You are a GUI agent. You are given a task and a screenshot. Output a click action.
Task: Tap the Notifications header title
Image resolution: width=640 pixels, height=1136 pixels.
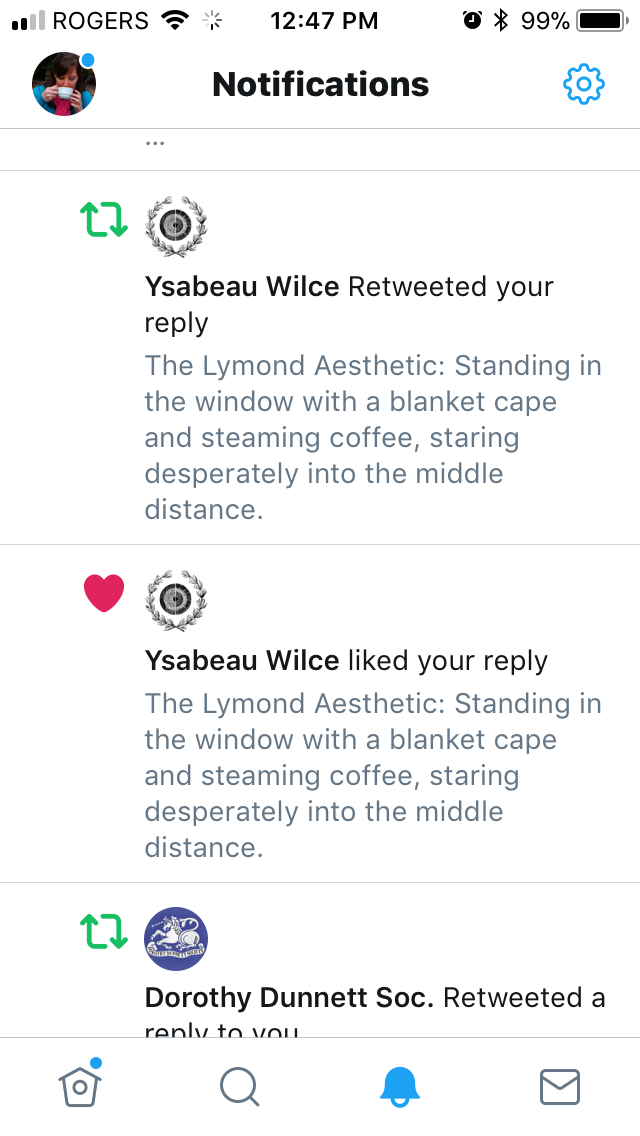(320, 85)
